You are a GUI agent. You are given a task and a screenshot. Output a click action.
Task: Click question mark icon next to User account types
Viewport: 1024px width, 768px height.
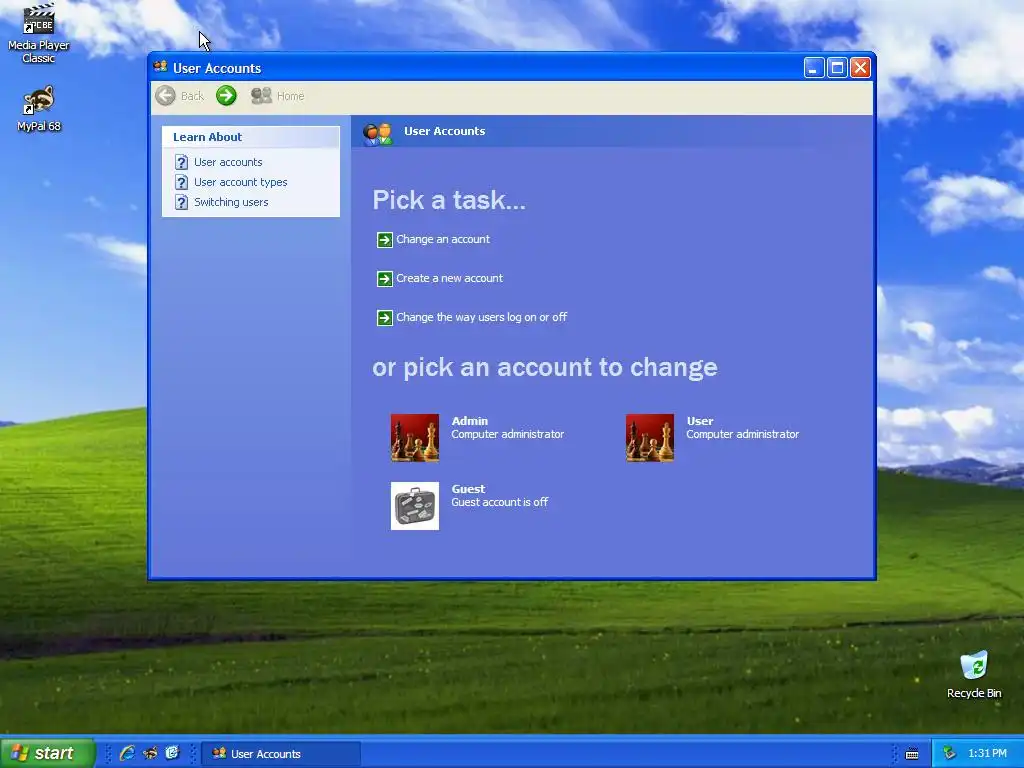(x=182, y=182)
